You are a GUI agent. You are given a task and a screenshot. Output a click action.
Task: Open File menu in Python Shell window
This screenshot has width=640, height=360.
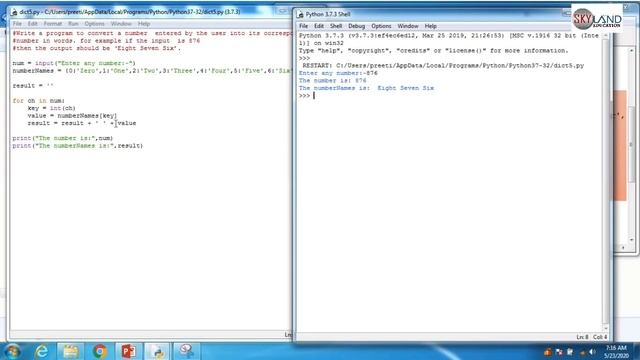click(303, 26)
